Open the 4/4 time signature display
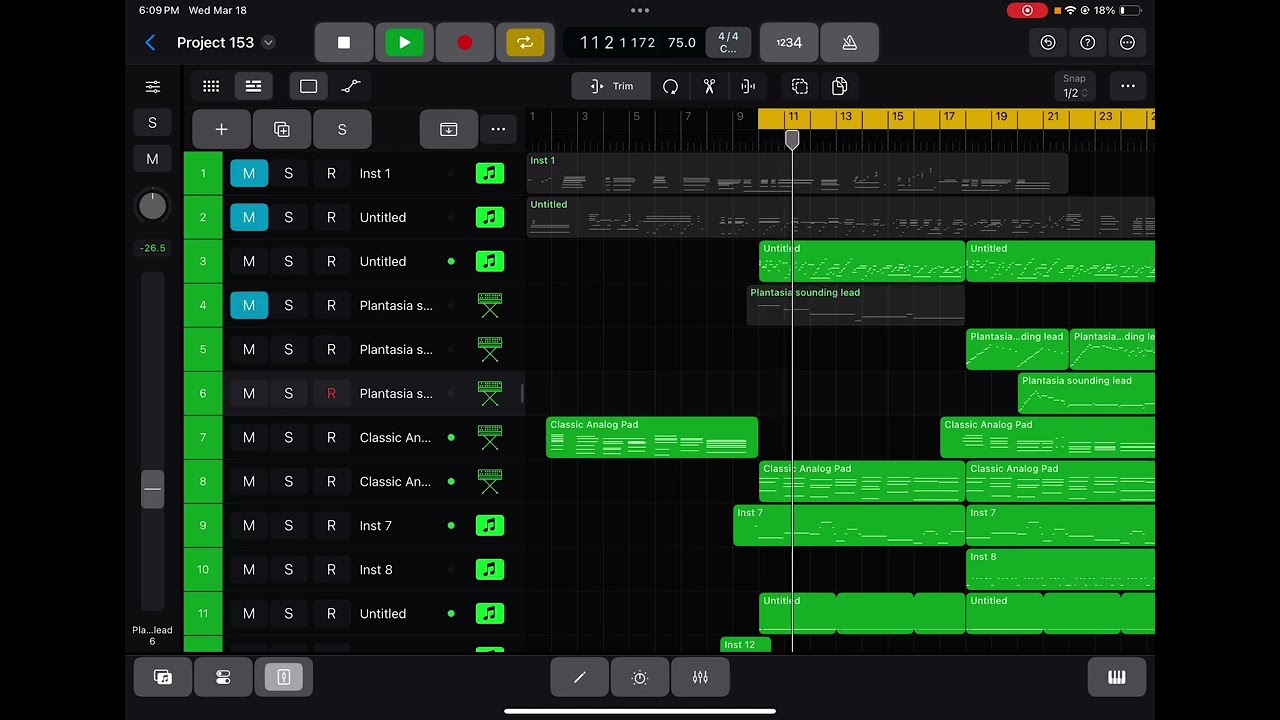Screen dimensions: 1280x720 pos(728,42)
